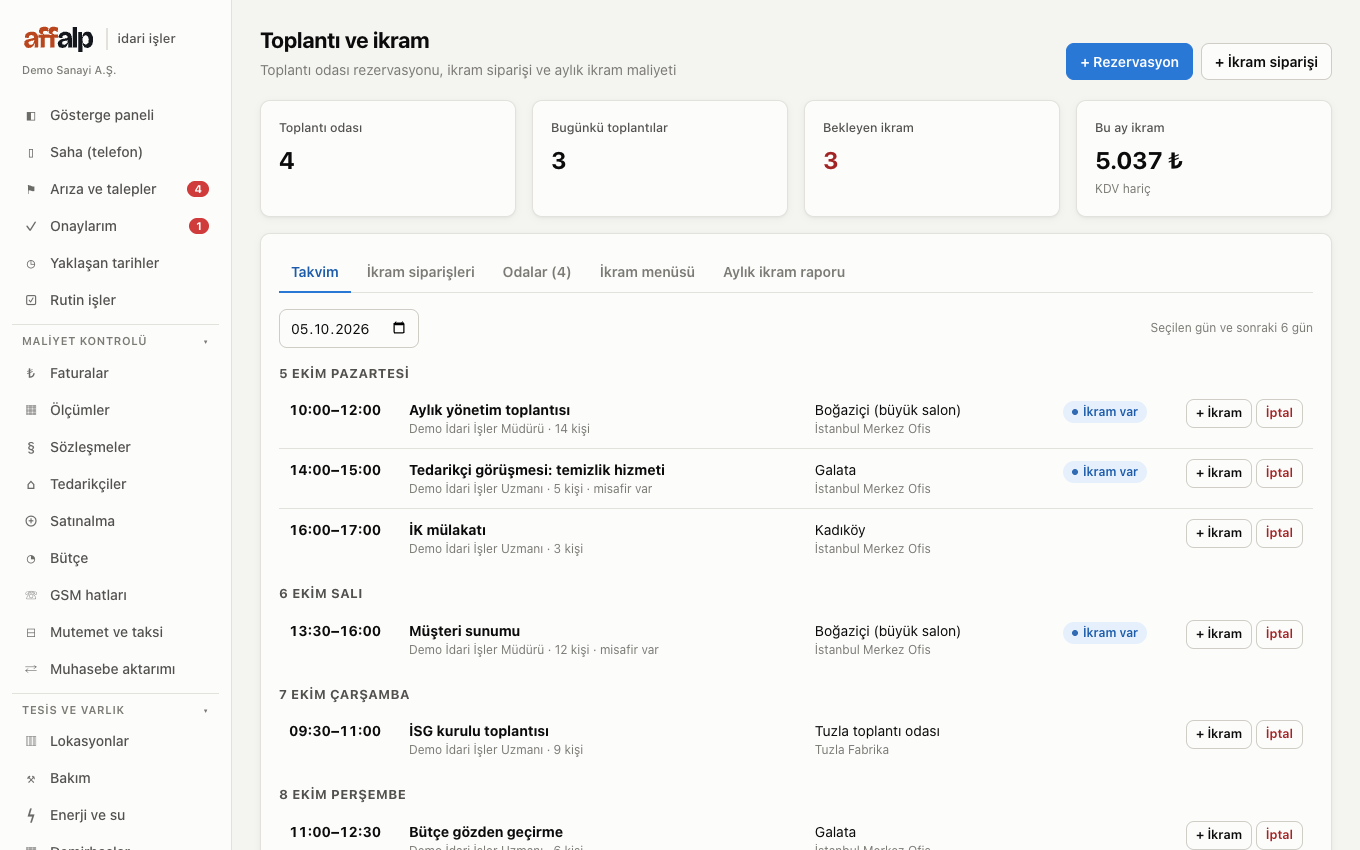Open Enerji ve su lightning icon
Screen dimensions: 1360x850
pos(31,815)
